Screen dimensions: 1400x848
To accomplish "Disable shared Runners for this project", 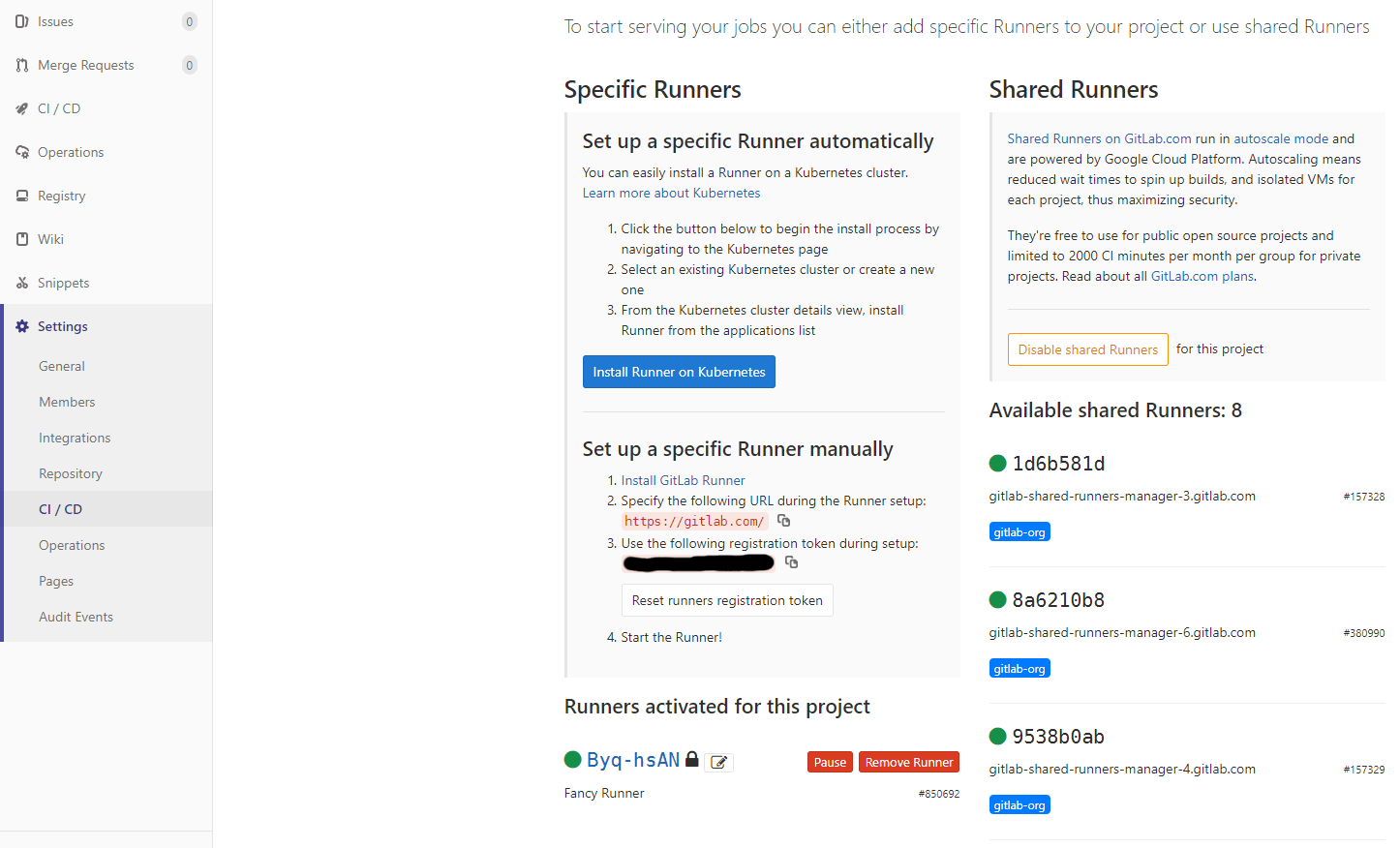I will click(x=1087, y=349).
